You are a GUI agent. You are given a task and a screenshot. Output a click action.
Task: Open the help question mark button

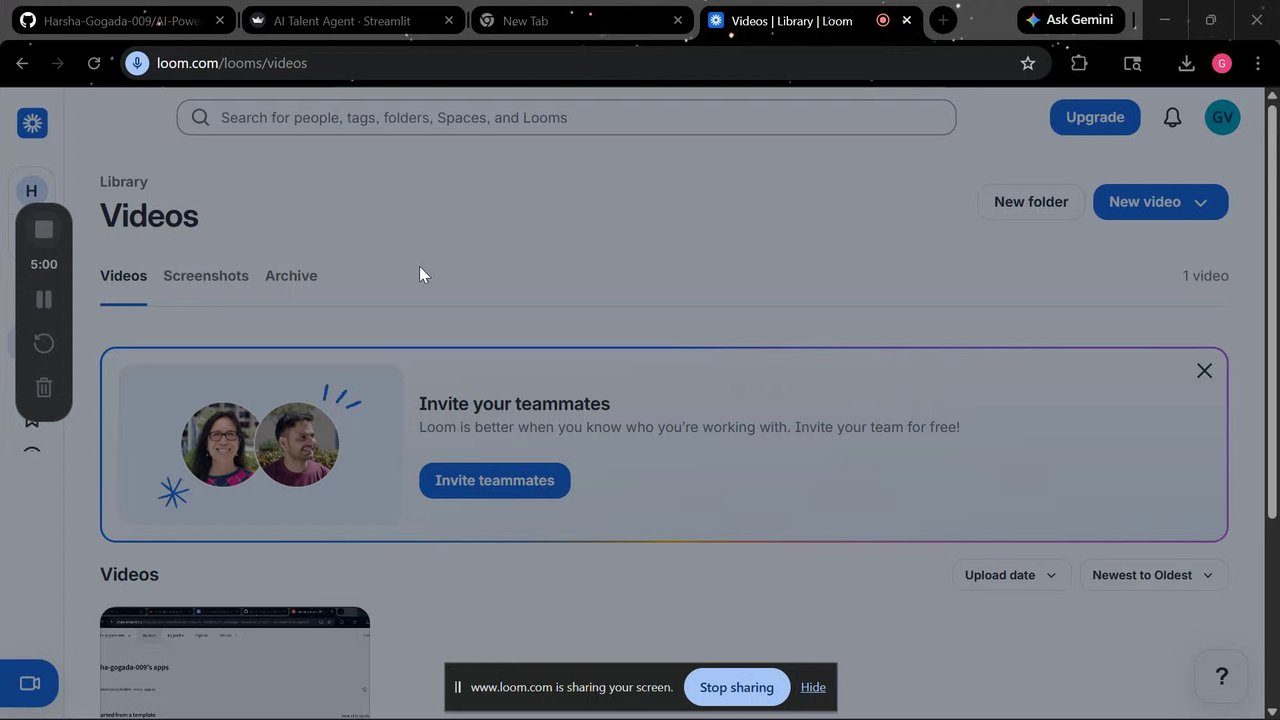pos(1221,677)
